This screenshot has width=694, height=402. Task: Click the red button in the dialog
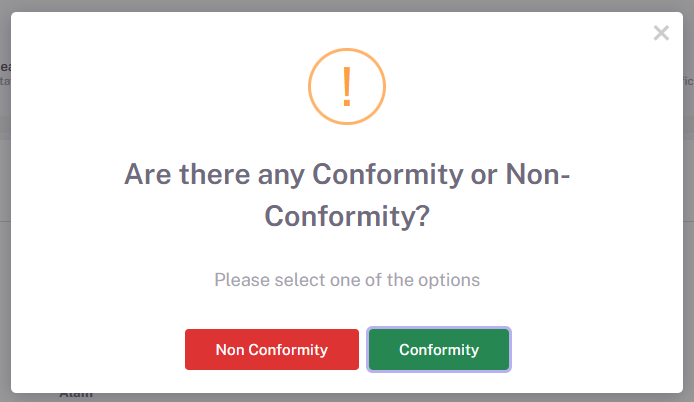(x=272, y=349)
